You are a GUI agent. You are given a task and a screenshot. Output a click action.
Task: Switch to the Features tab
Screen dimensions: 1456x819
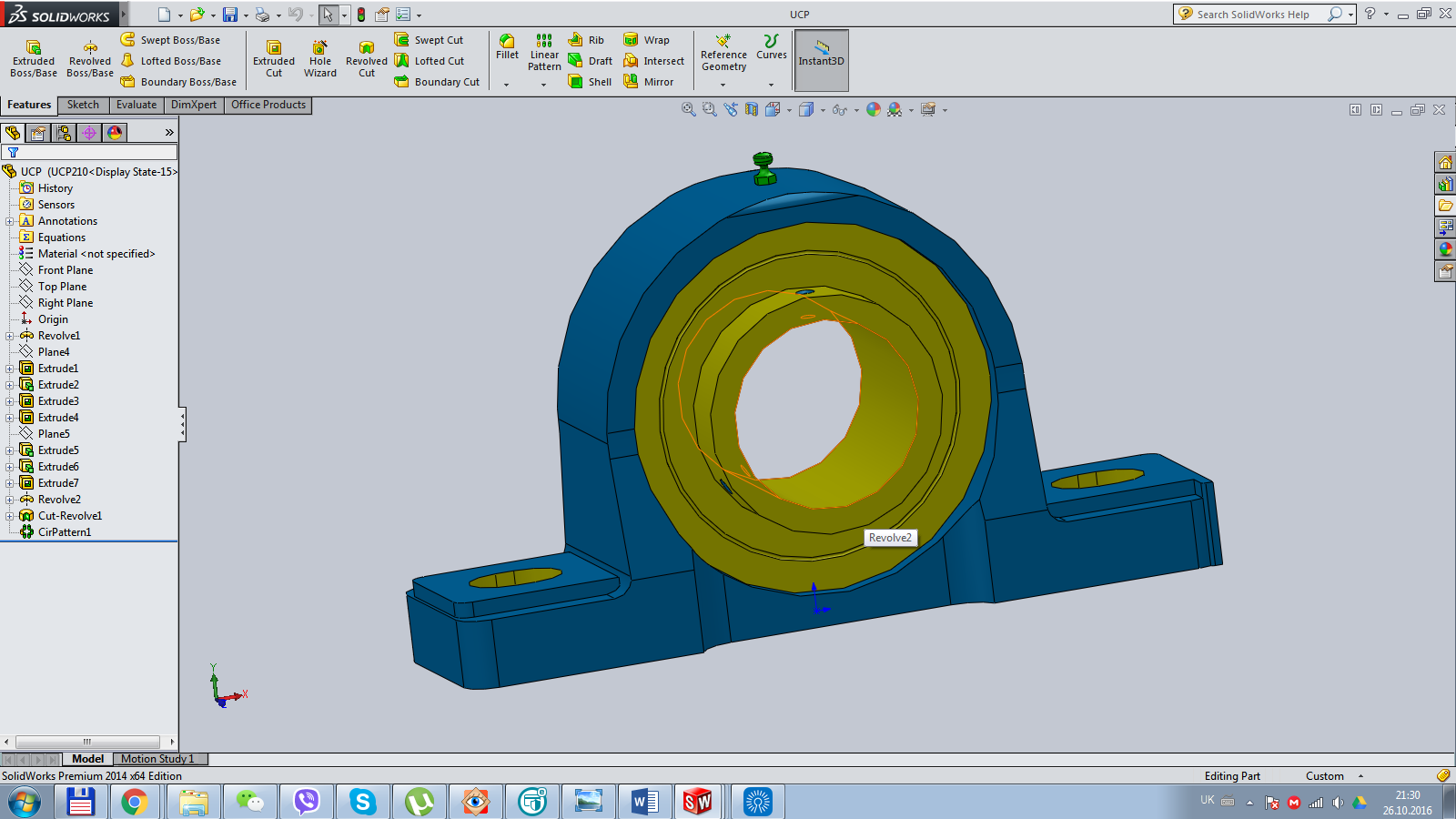(x=29, y=105)
